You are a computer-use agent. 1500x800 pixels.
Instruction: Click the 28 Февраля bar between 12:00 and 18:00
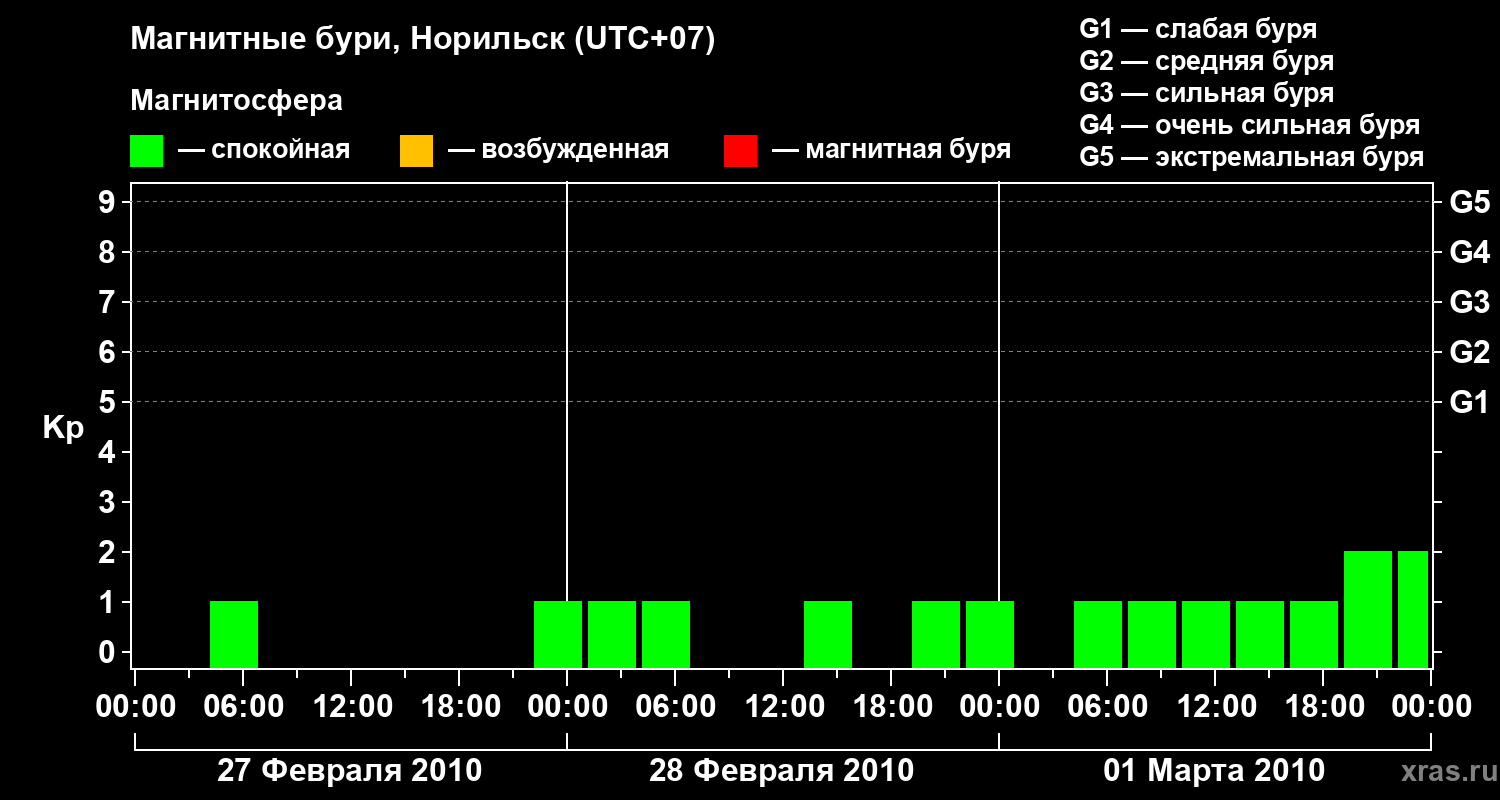pyautogui.click(x=828, y=634)
